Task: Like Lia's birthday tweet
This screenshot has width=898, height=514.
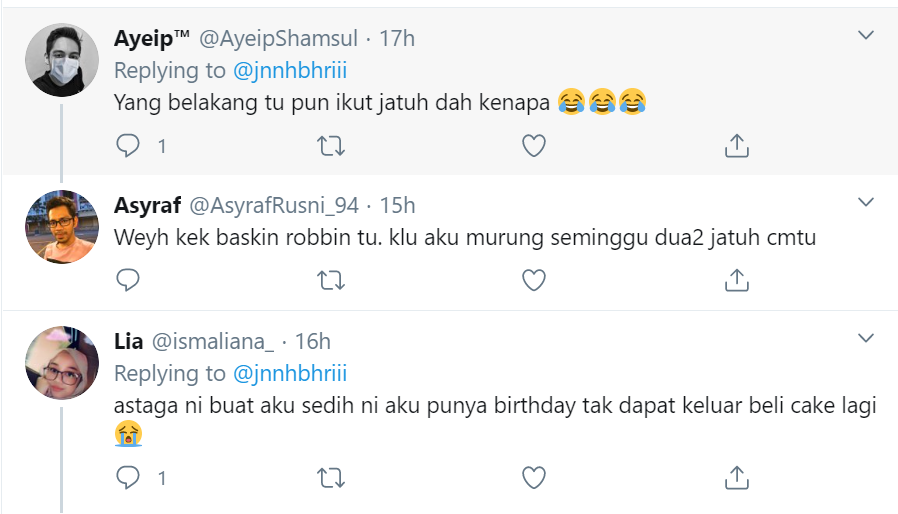Action: (x=534, y=477)
